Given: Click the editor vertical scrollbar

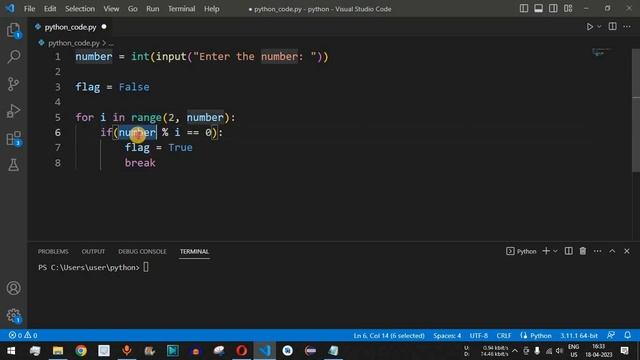Looking at the screenshot, I should pyautogui.click(x=636, y=110).
